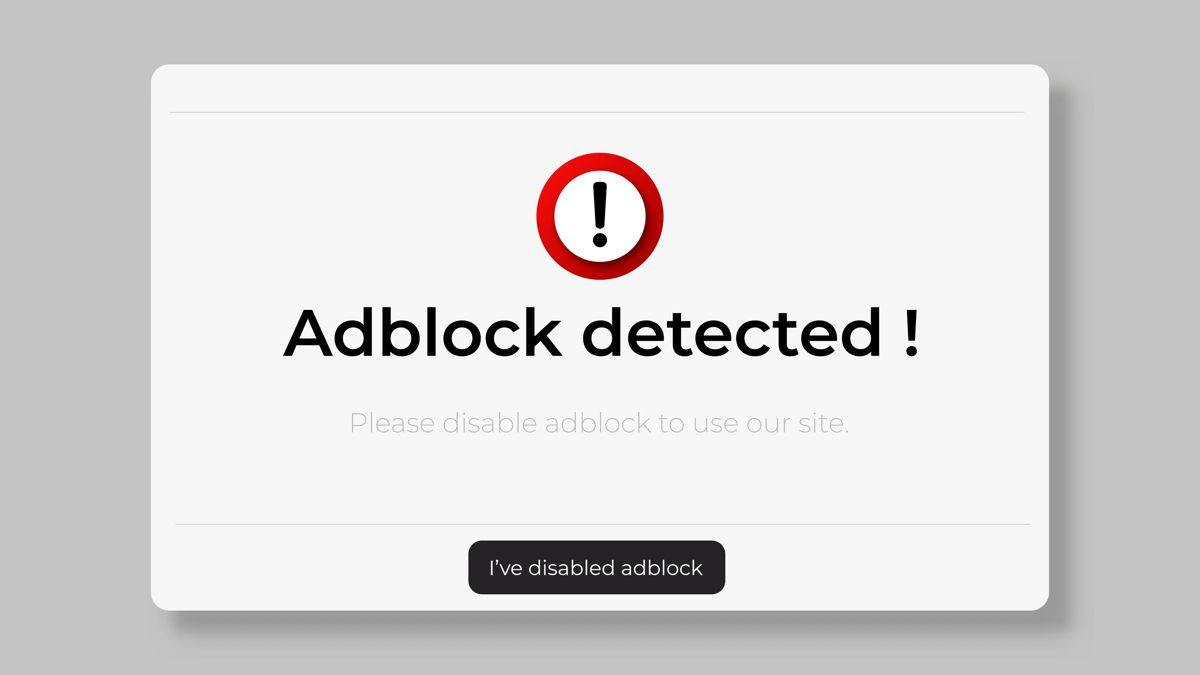Click the exclamation mark in the heading

(912, 333)
